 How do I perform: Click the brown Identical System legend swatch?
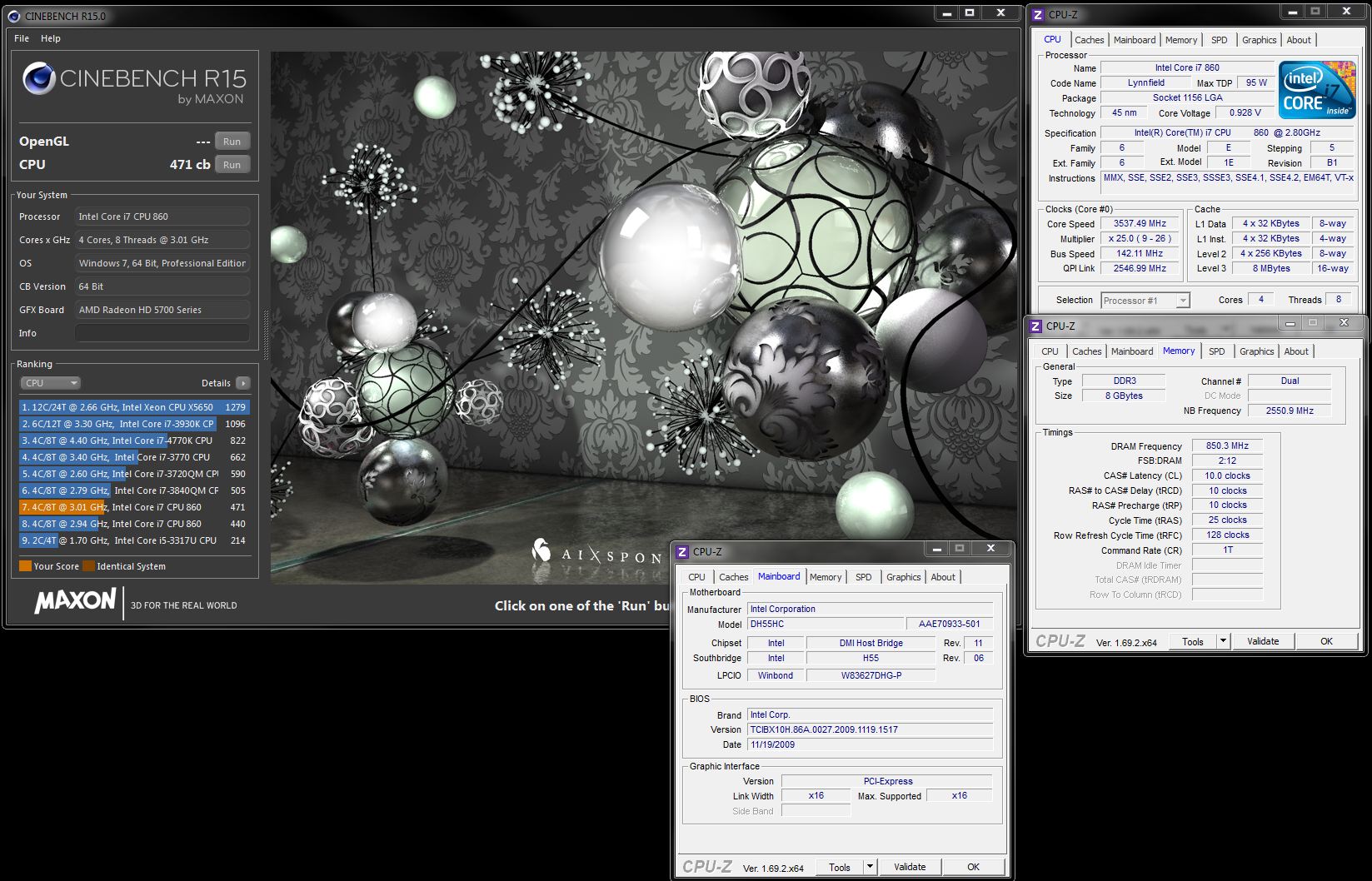88,566
